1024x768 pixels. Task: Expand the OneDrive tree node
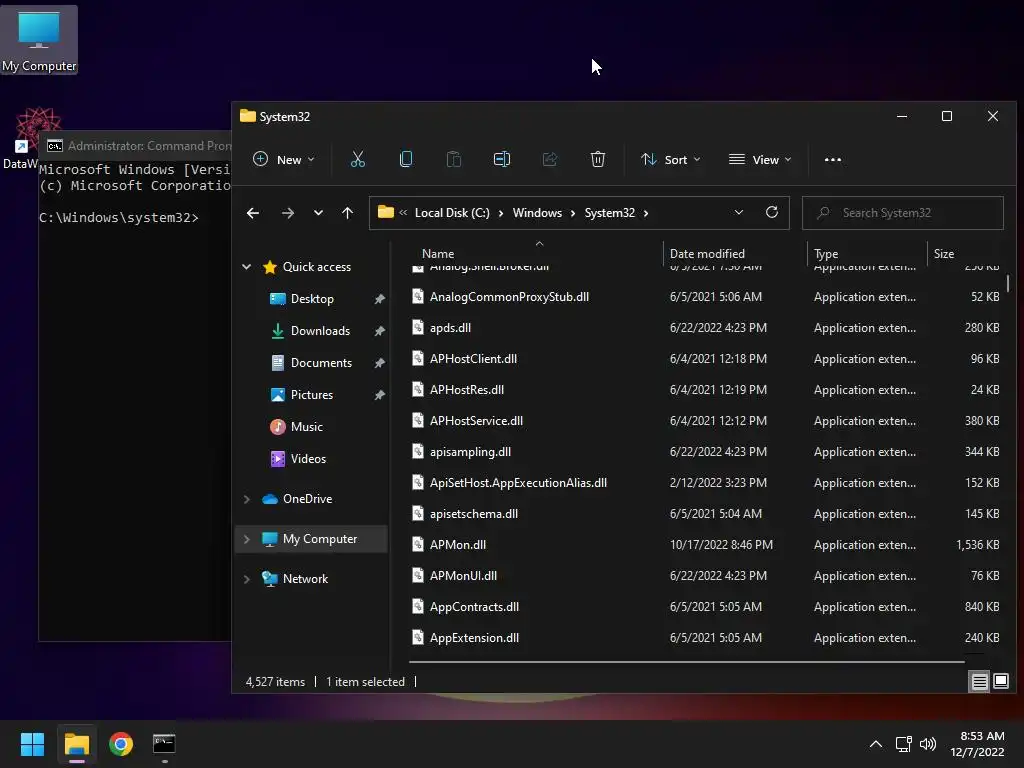[246, 499]
